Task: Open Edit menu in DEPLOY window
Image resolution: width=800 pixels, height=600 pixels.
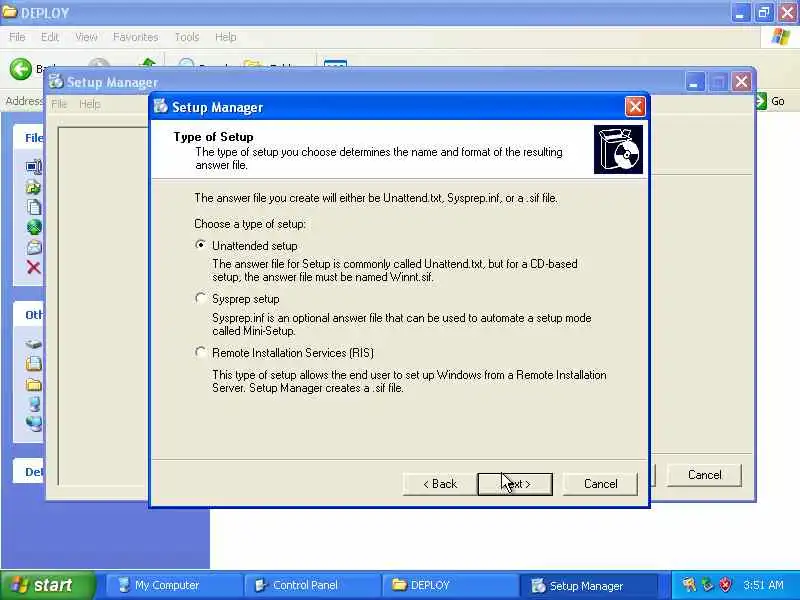Action: (x=49, y=37)
